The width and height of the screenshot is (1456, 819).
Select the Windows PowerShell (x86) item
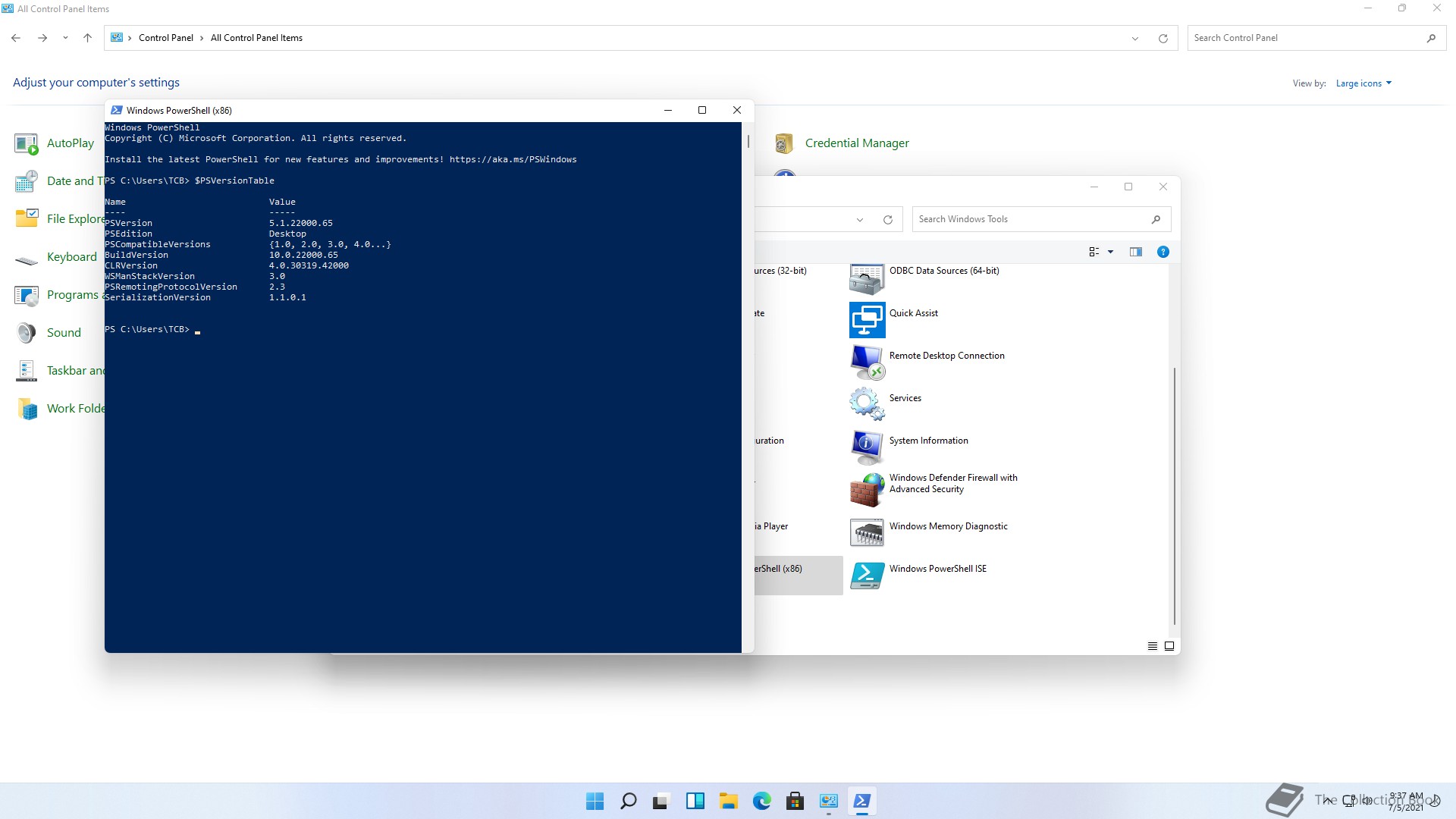(x=798, y=576)
